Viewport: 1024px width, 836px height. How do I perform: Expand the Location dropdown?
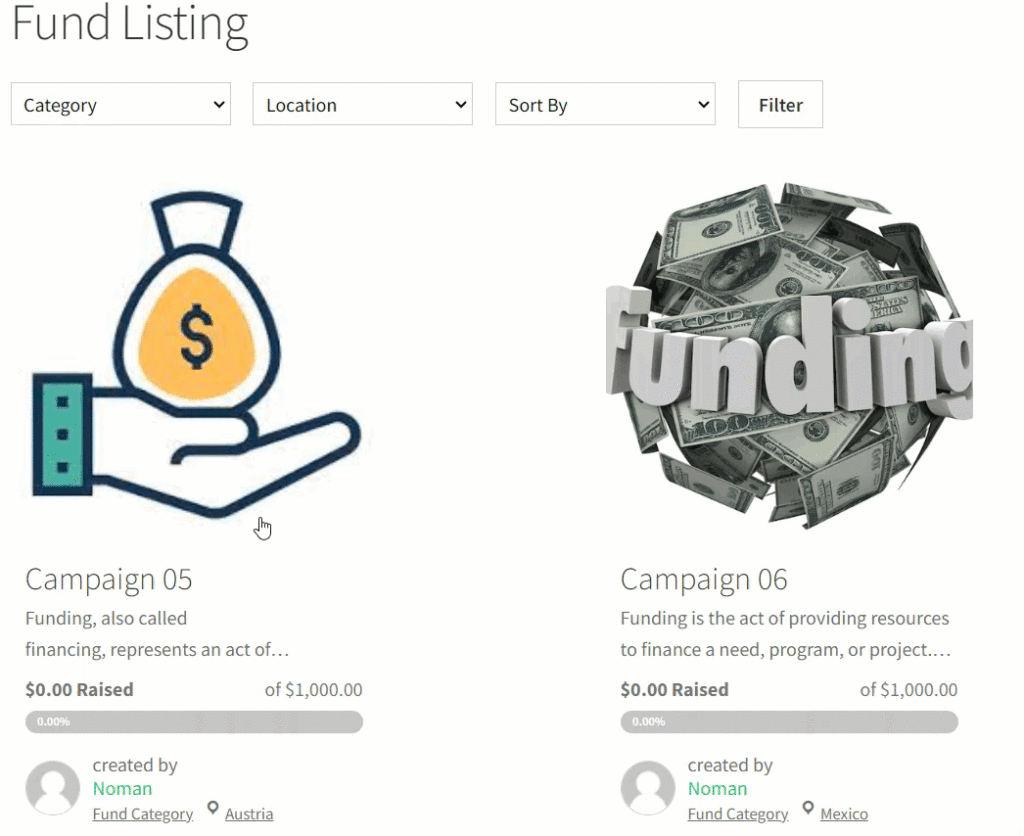click(x=362, y=104)
